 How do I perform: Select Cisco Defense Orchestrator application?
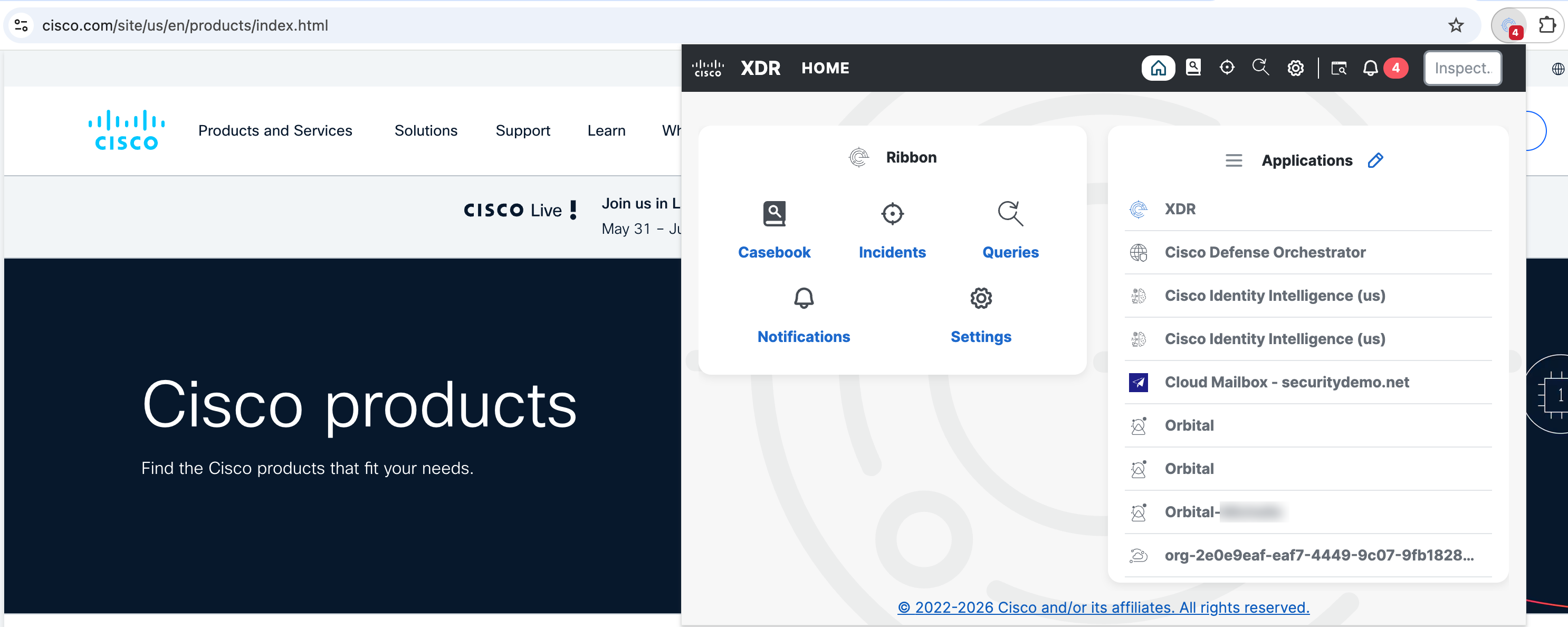tap(1265, 252)
